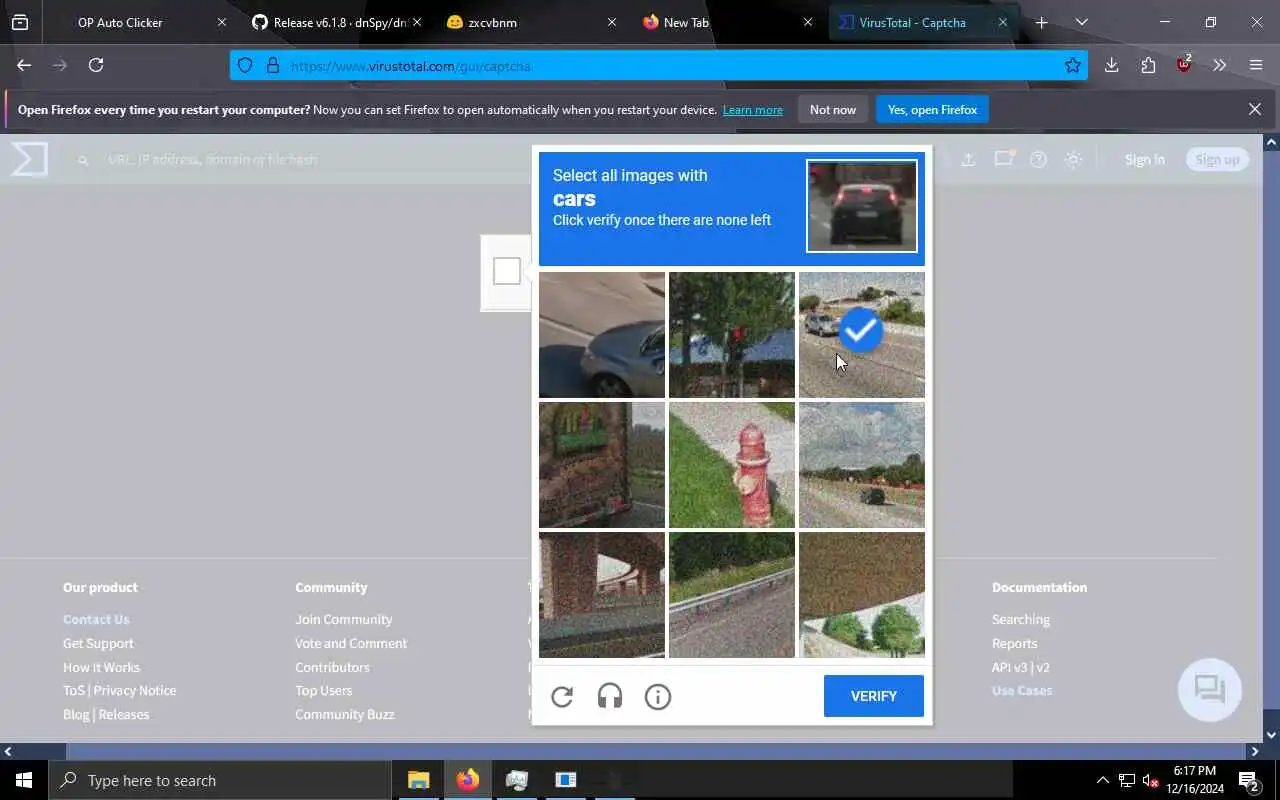Select the bushes and trees tile

point(862,595)
